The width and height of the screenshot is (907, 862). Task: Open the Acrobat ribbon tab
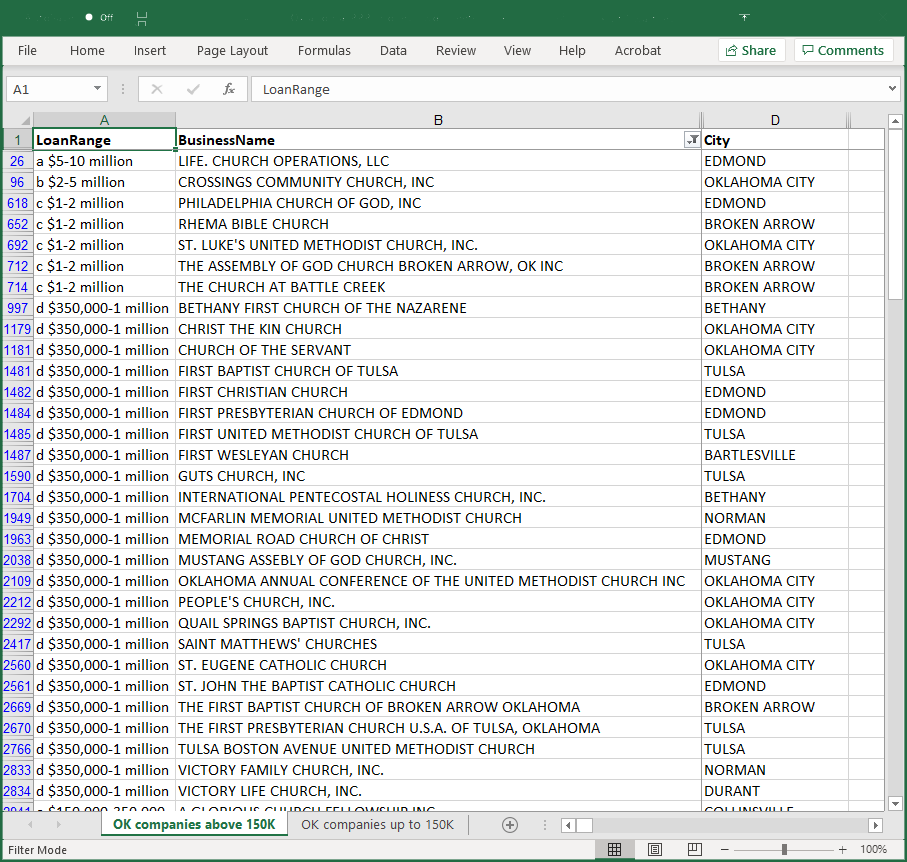pyautogui.click(x=637, y=51)
